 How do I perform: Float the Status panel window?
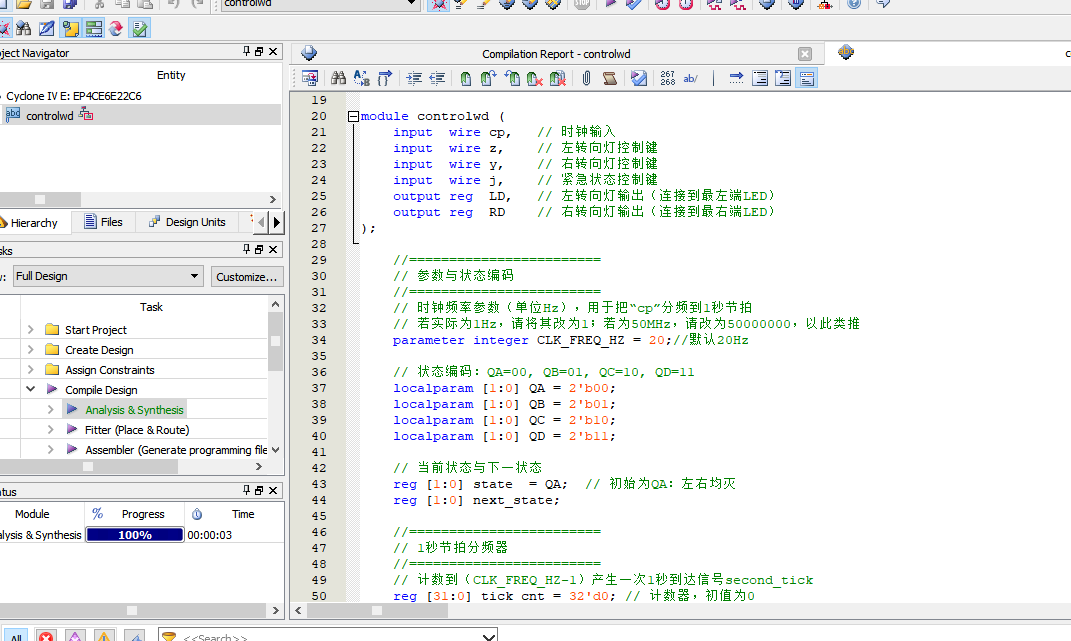pyautogui.click(x=260, y=490)
